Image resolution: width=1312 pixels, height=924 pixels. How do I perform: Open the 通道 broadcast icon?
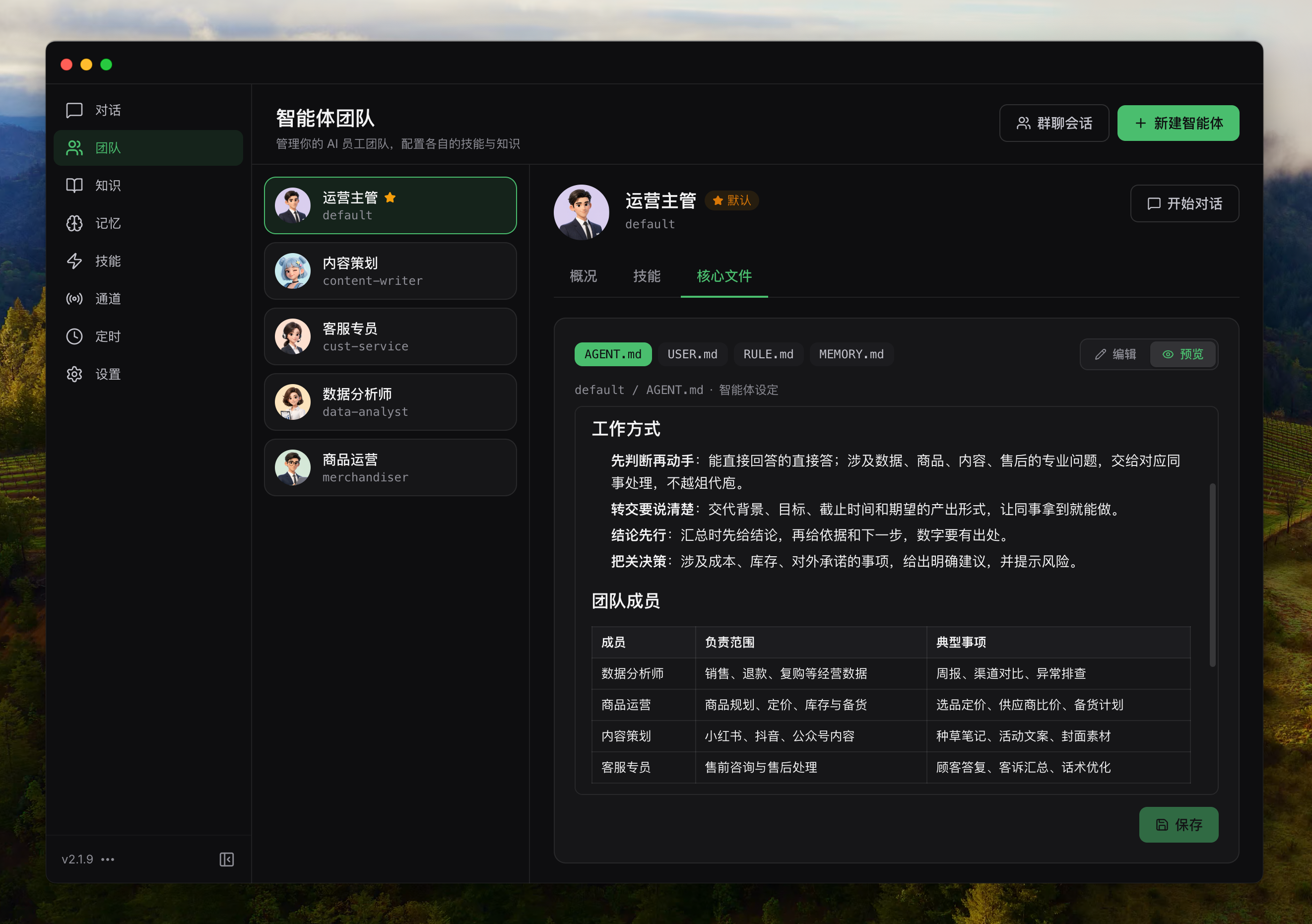tap(74, 299)
